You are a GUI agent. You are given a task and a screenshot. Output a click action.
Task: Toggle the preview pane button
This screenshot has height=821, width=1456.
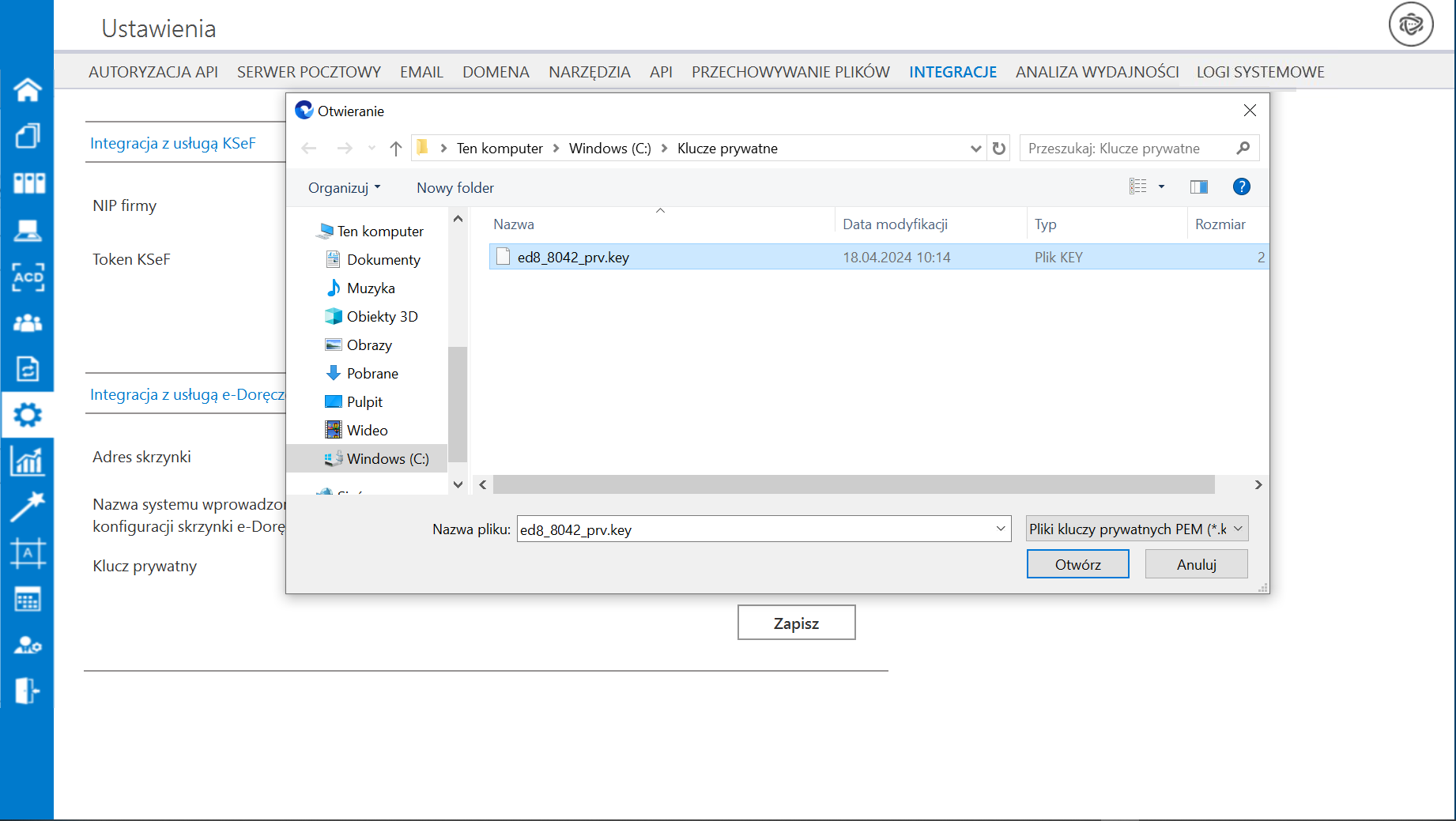point(1198,186)
